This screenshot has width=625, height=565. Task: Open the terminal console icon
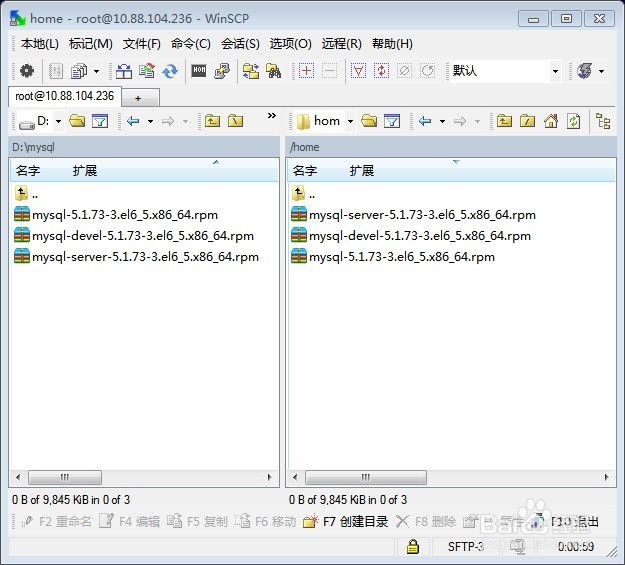point(199,71)
